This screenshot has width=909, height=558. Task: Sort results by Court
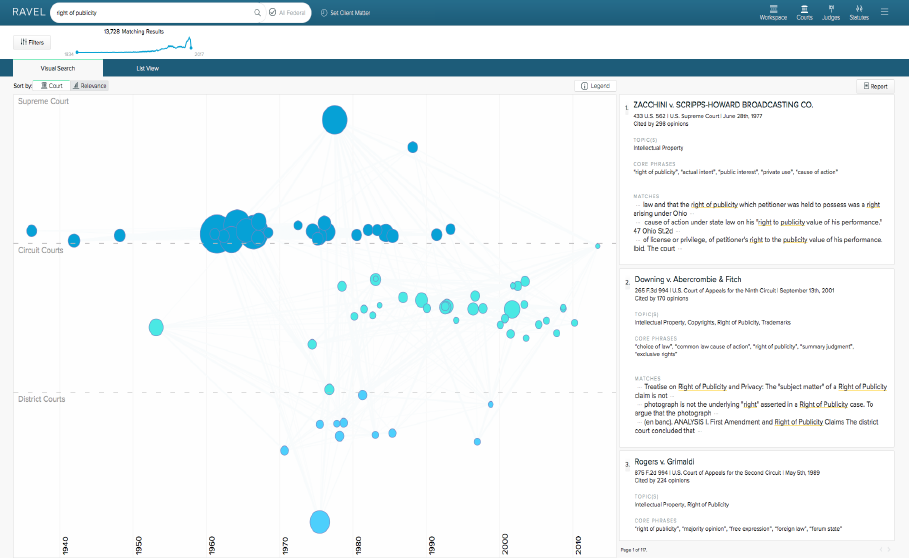click(52, 86)
